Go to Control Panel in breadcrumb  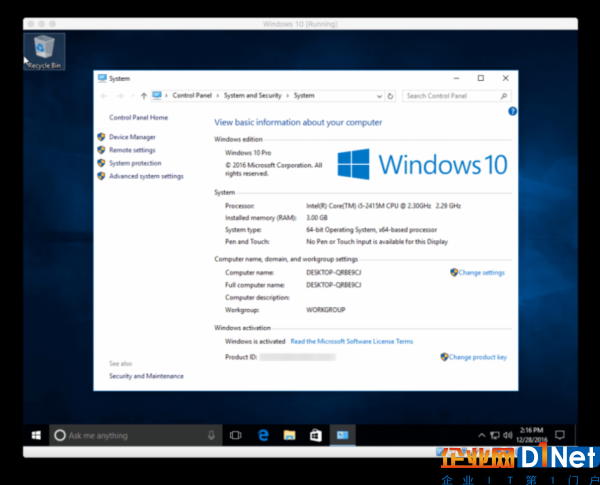click(x=192, y=96)
